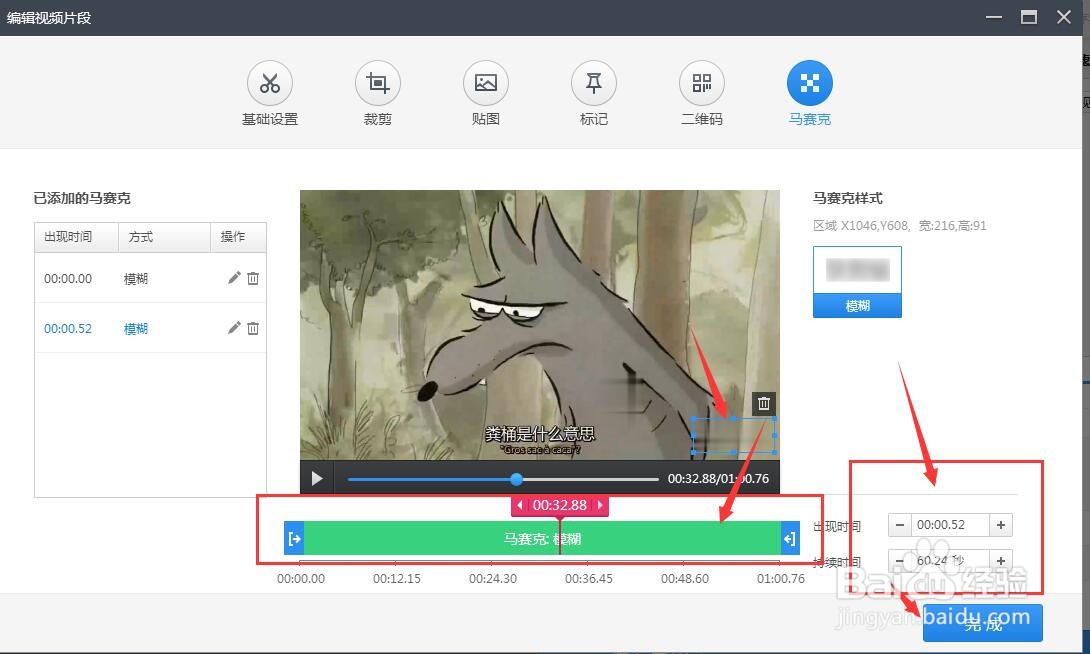Click the trash icon on video preview

763,403
